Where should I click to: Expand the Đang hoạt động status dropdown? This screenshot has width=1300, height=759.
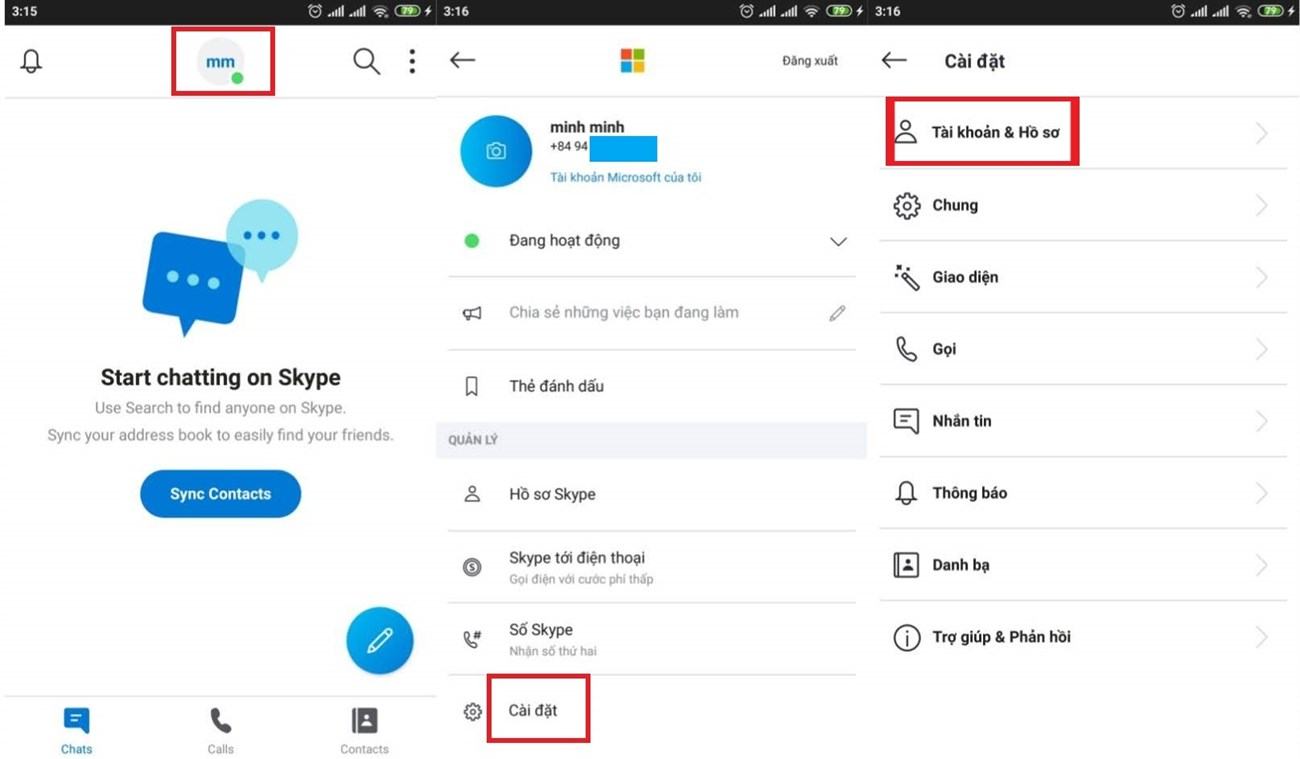coord(838,241)
